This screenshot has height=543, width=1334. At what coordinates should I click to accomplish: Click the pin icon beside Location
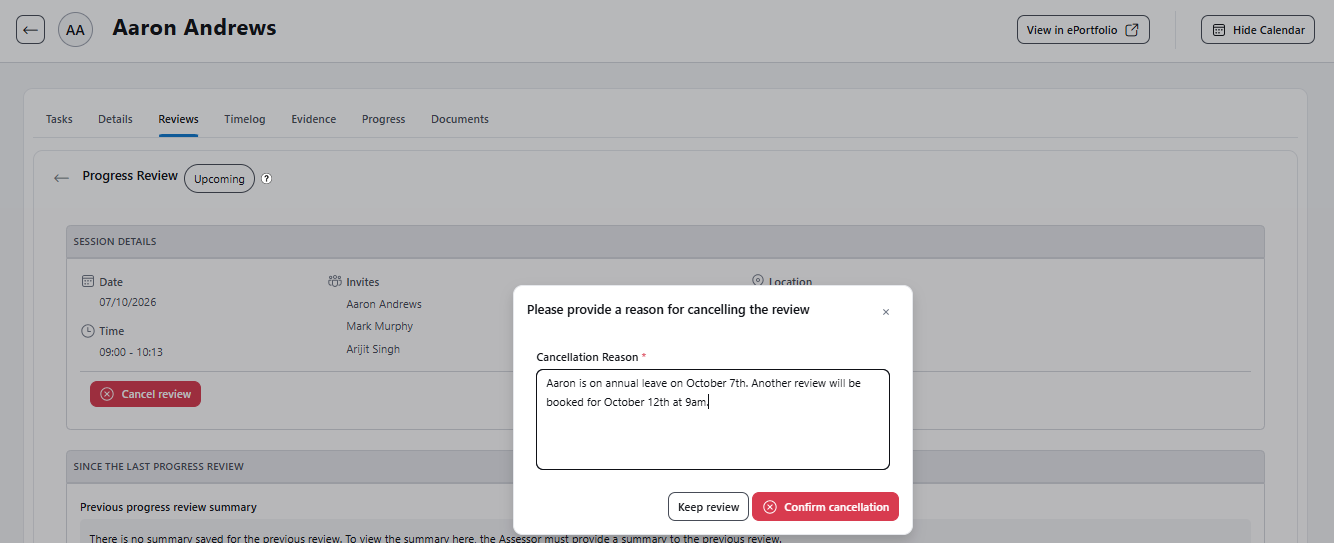pyautogui.click(x=758, y=282)
